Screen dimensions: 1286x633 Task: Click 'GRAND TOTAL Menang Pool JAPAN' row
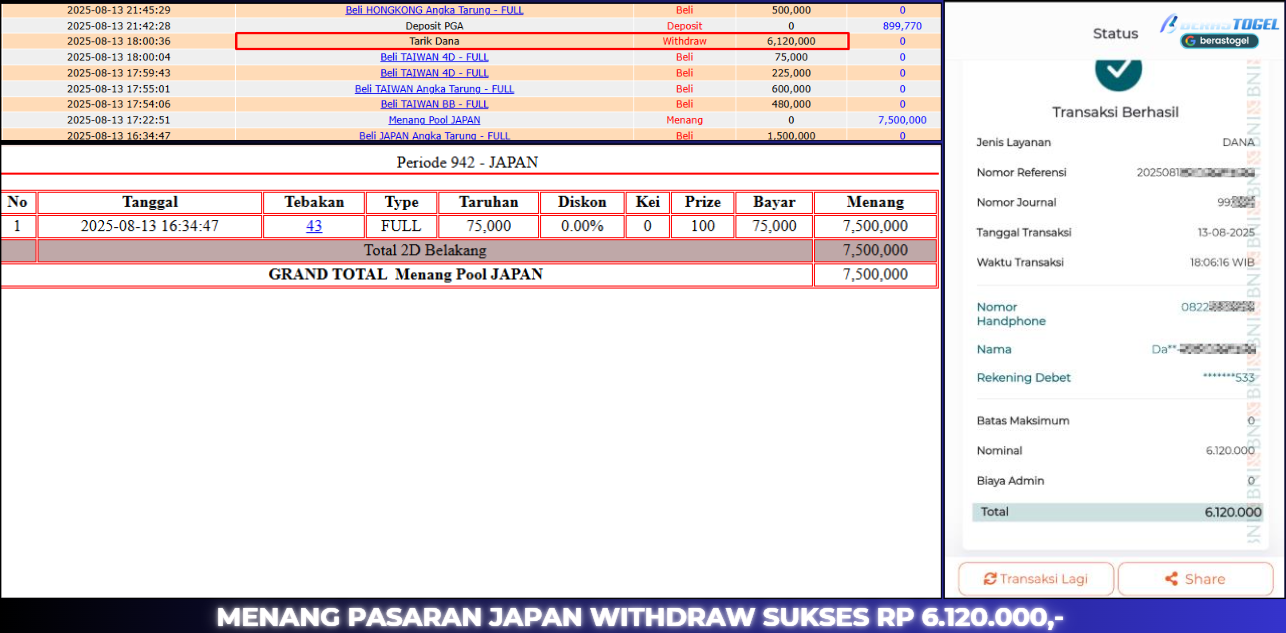point(406,274)
